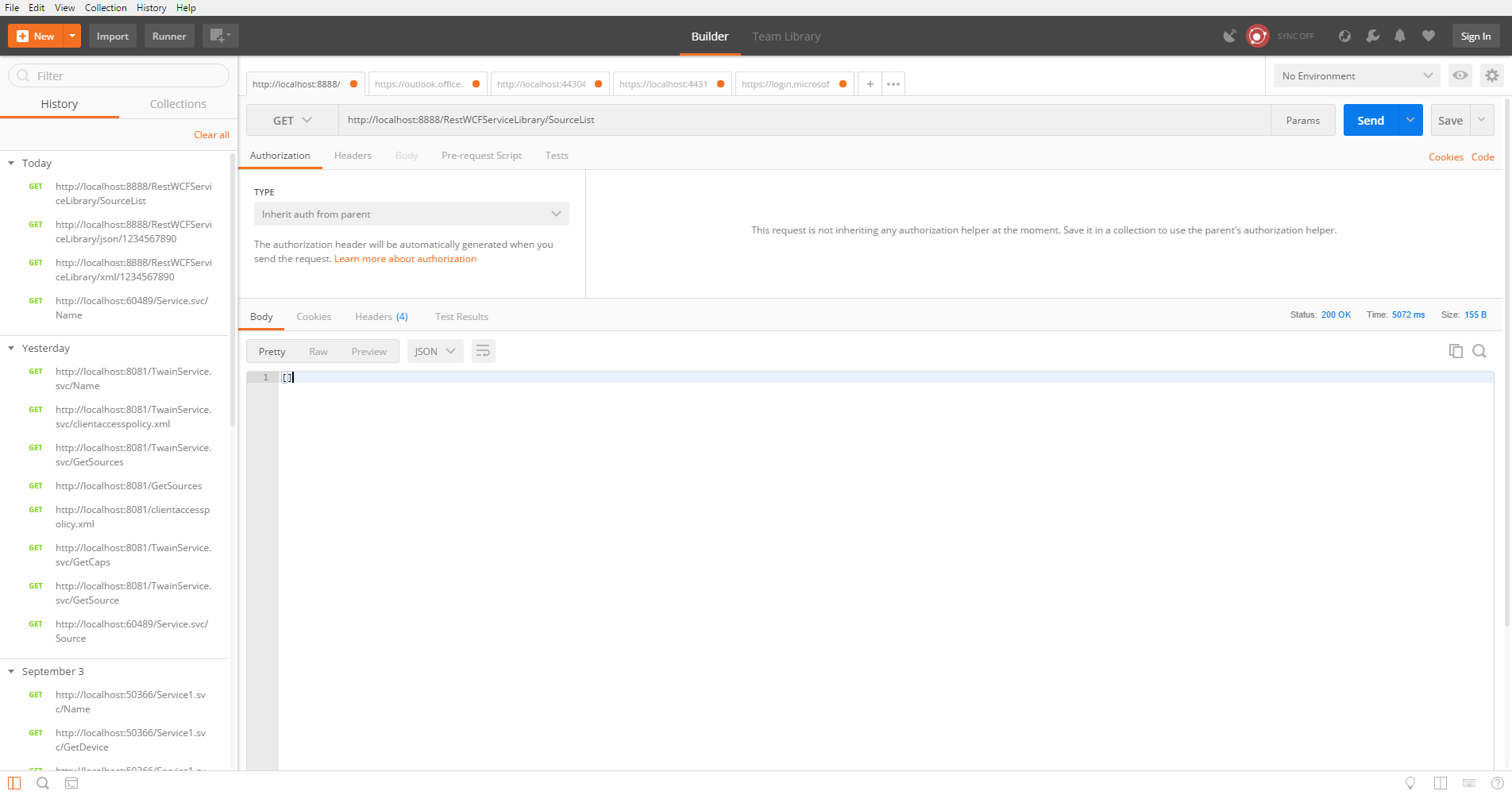Open the notifications bell
The width and height of the screenshot is (1512, 795).
pyautogui.click(x=1399, y=36)
